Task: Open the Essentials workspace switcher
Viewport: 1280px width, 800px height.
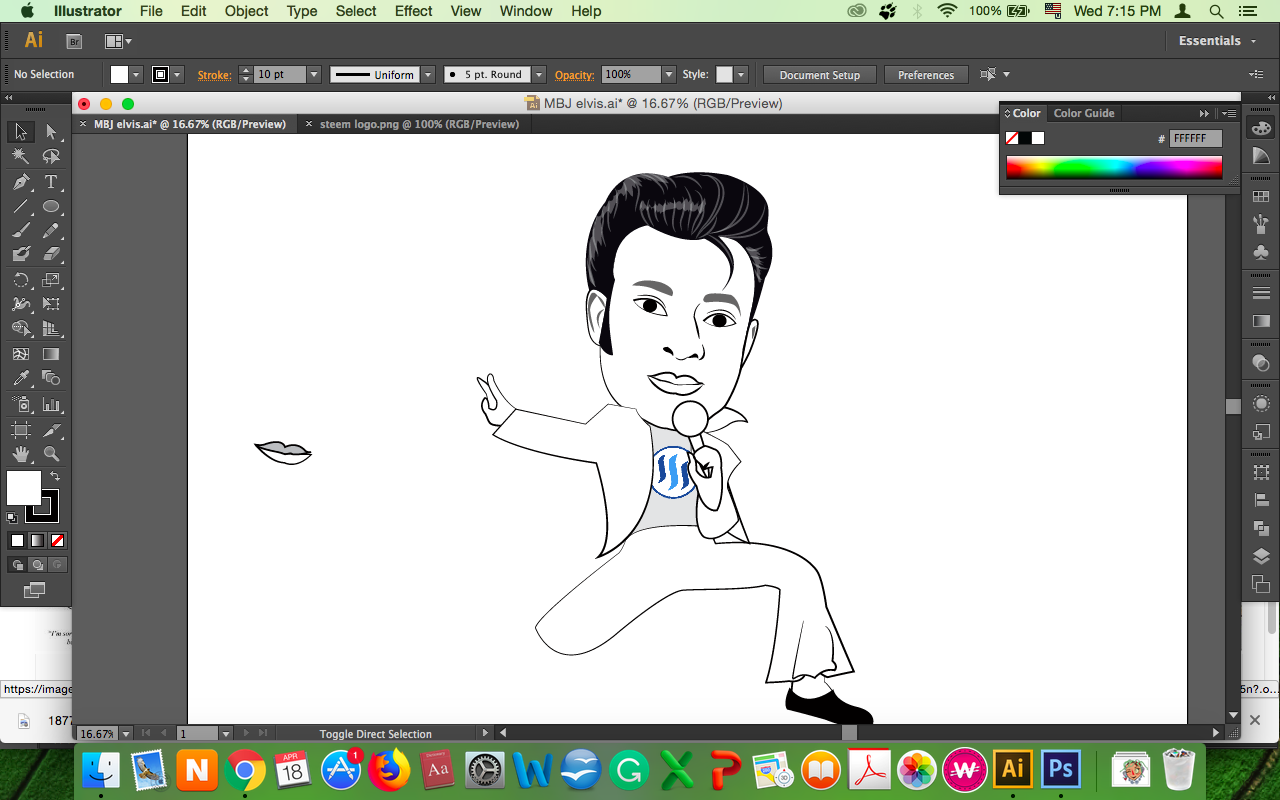Action: tap(1217, 41)
